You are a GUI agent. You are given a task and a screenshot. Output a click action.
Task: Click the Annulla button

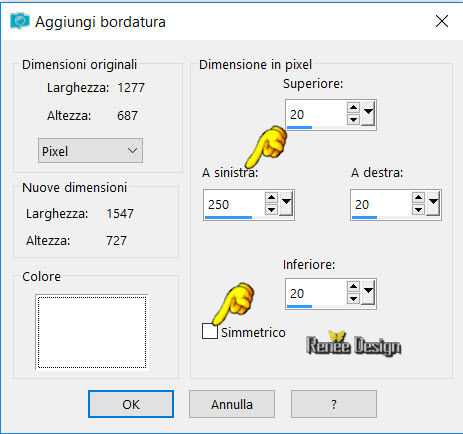(x=232, y=404)
